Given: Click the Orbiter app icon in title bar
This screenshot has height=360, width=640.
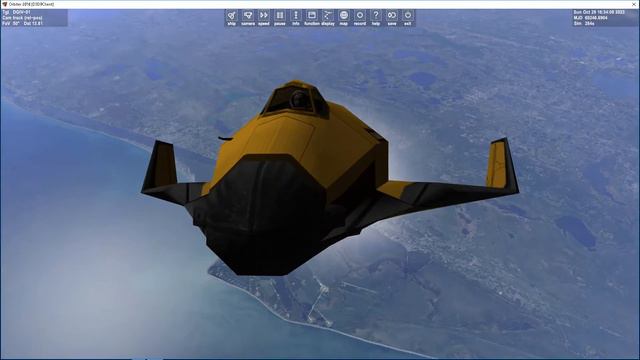Looking at the screenshot, I should [4, 4].
